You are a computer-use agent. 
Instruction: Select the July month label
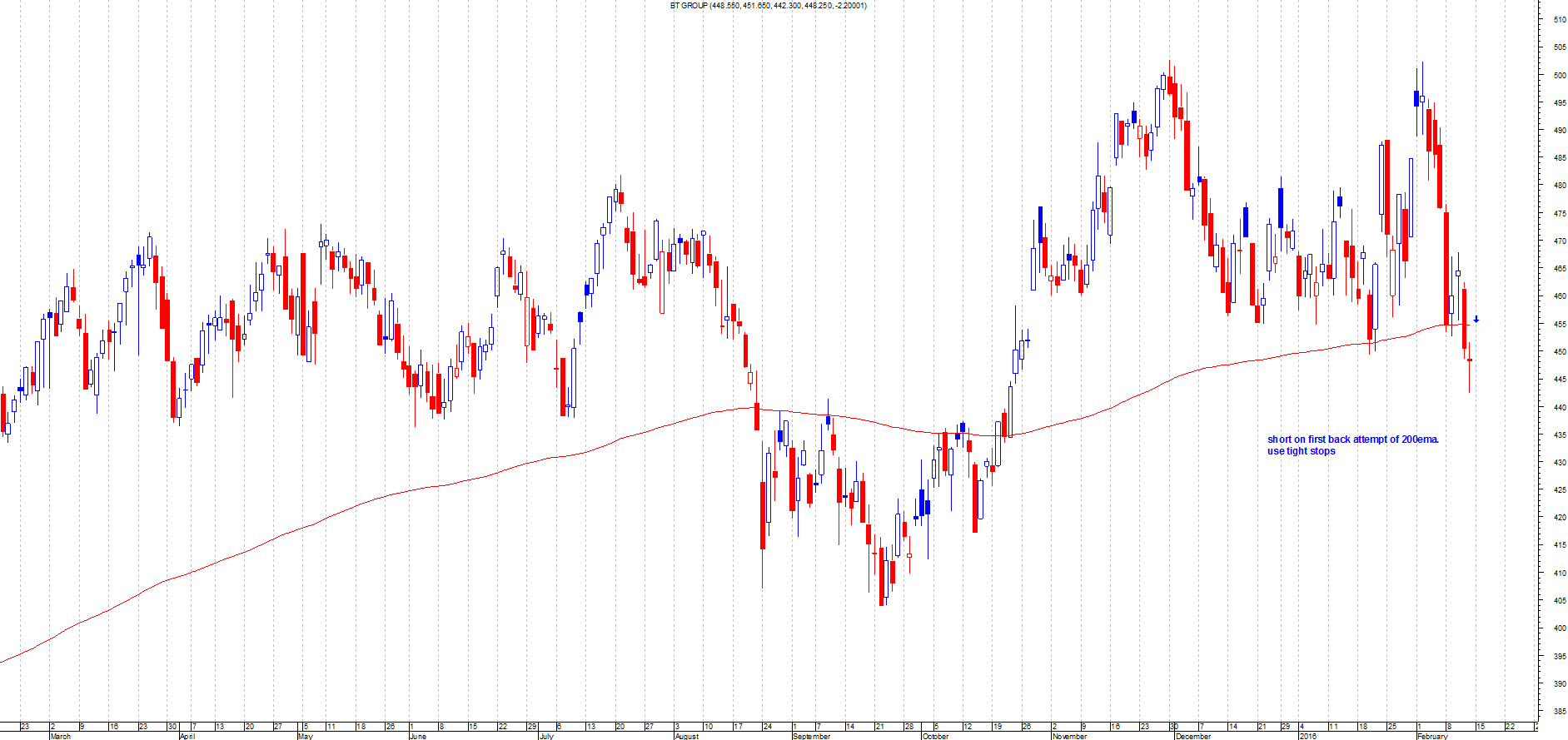coord(546,736)
